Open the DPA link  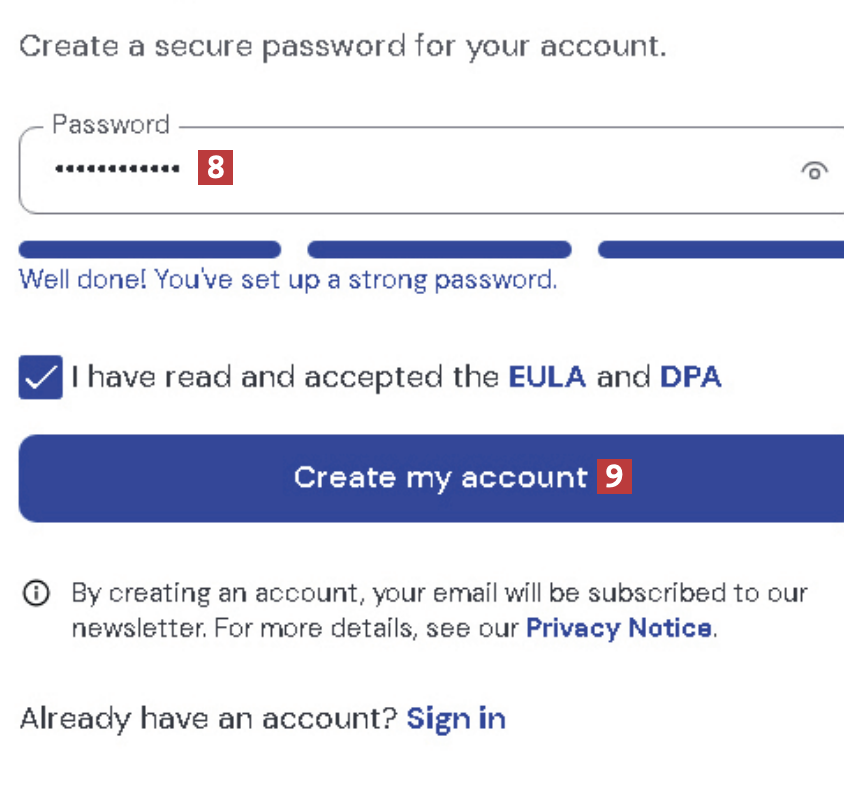690,377
